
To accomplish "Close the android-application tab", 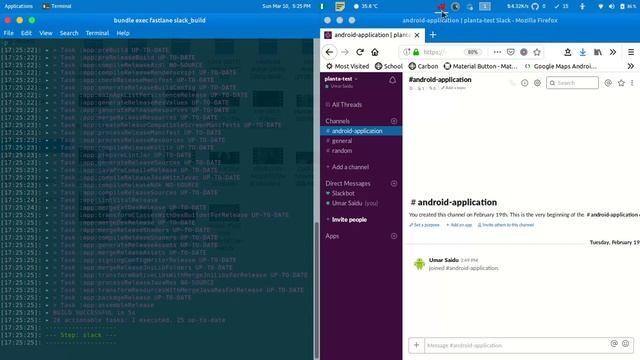I will tap(417, 35).
